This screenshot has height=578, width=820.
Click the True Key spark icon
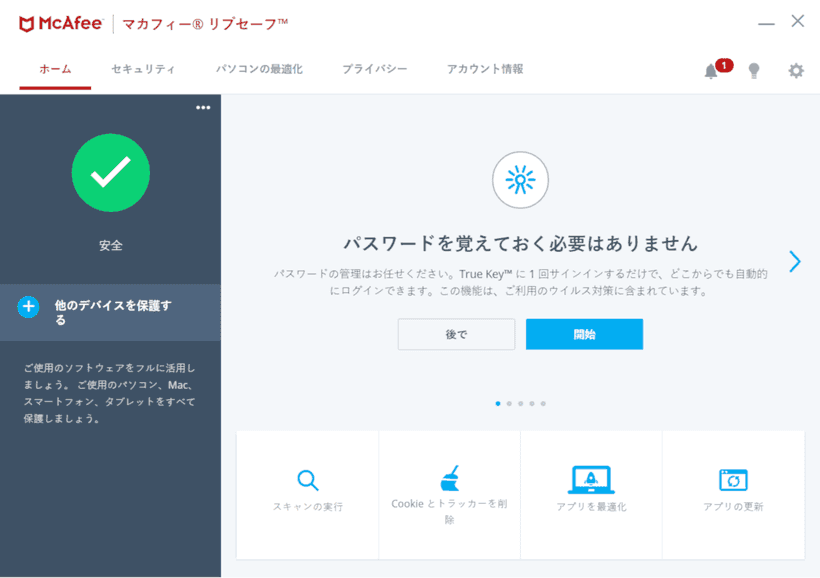point(520,181)
